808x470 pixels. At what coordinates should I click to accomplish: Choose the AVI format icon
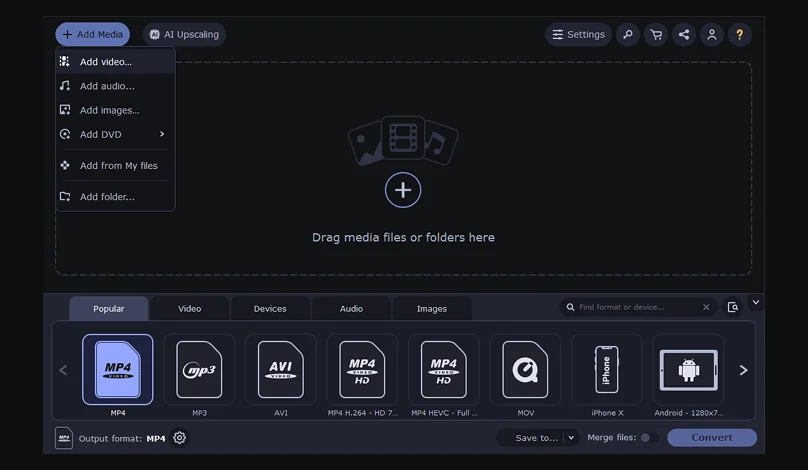coord(280,370)
